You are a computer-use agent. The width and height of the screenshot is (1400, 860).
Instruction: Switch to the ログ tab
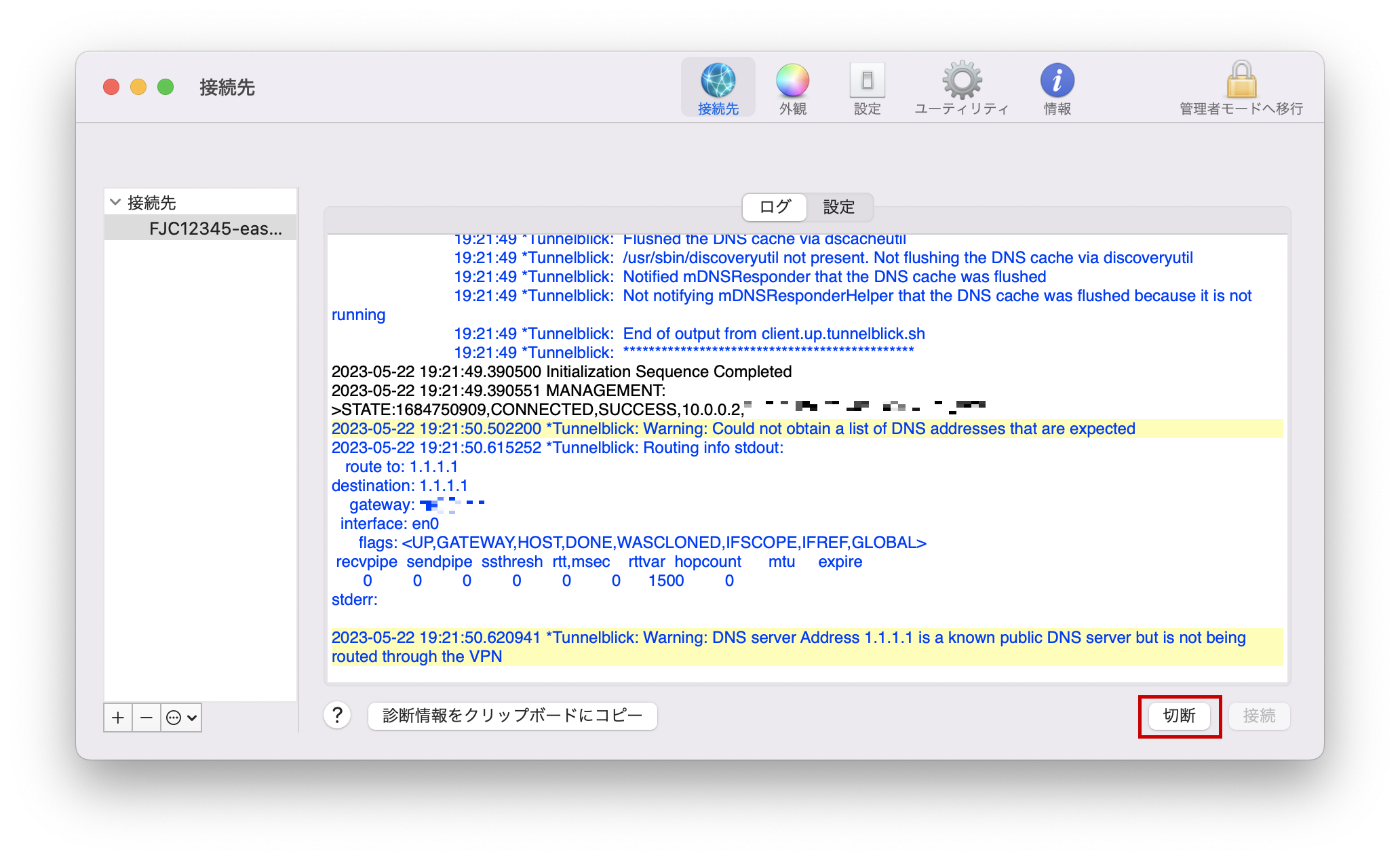pos(775,207)
